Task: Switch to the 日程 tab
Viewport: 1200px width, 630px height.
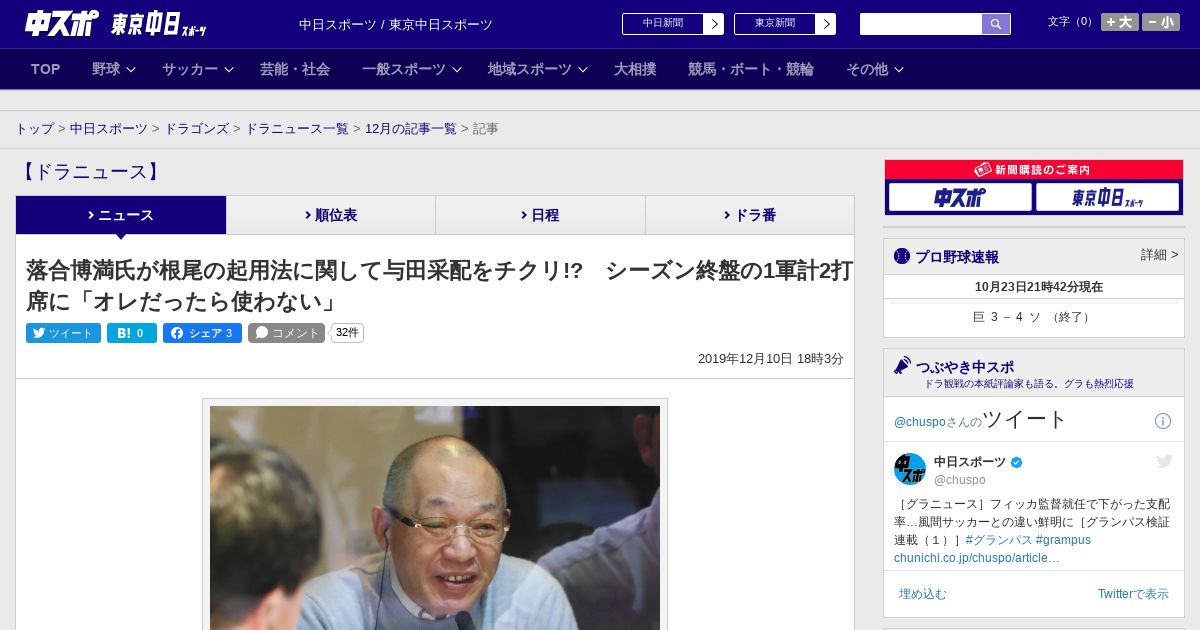Action: (540, 215)
